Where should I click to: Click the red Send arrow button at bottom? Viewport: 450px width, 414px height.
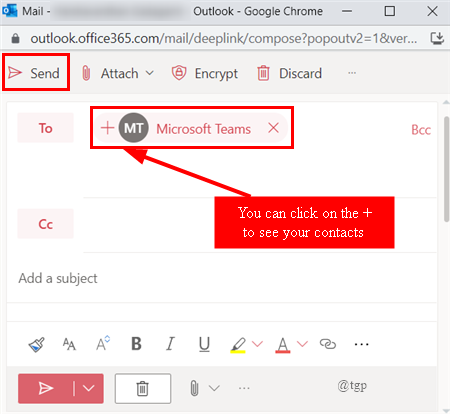click(45, 388)
